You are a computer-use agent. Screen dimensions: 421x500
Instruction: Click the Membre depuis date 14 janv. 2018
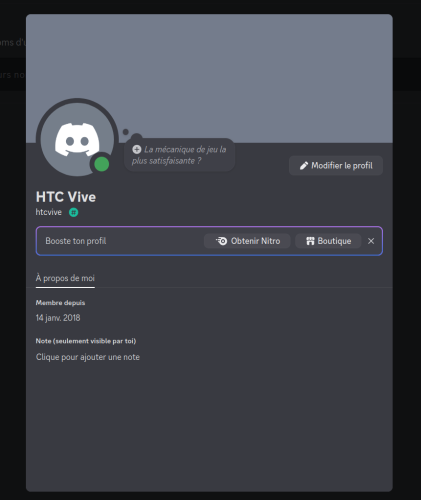click(58, 318)
